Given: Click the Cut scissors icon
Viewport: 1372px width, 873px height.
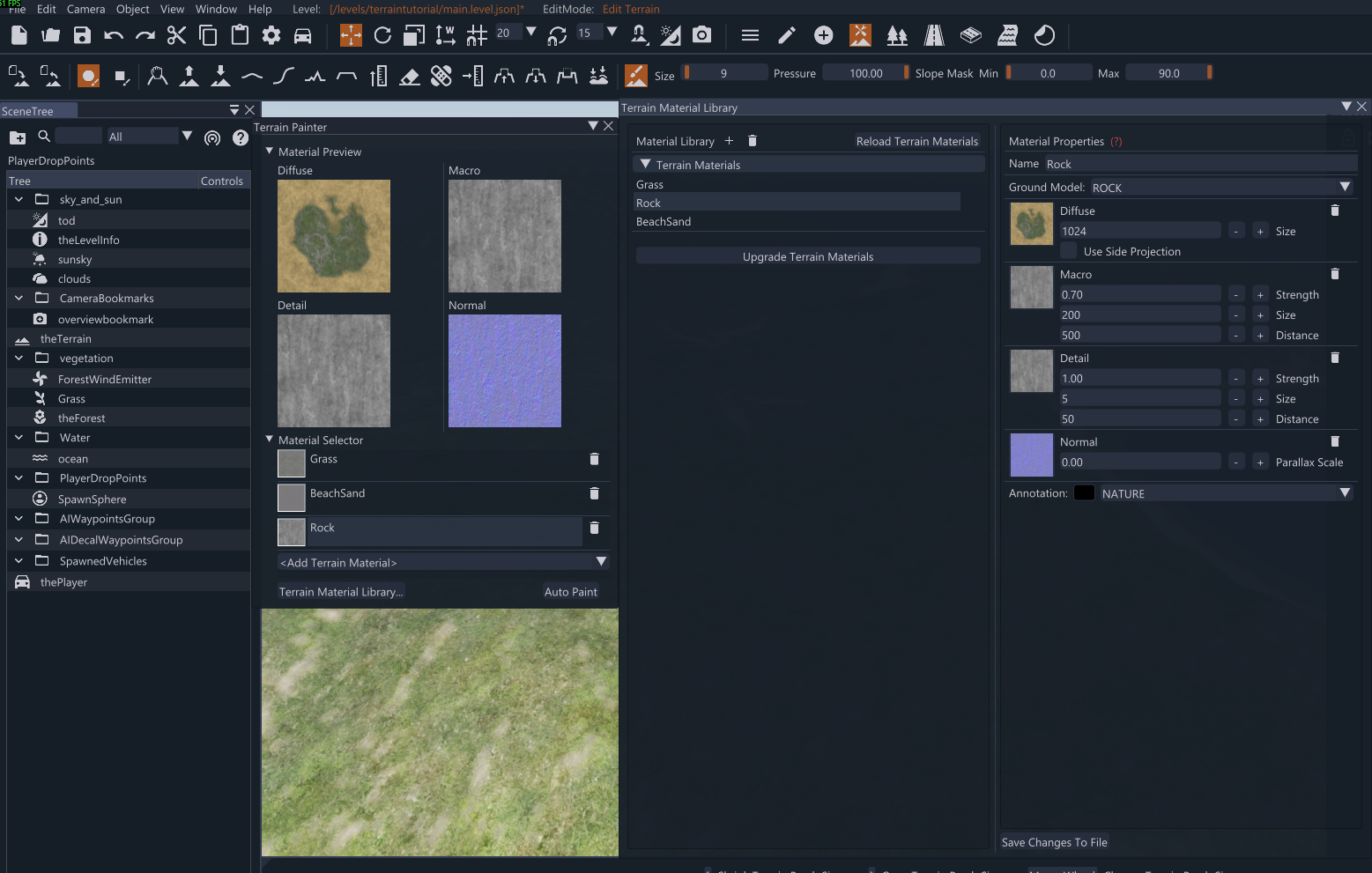Looking at the screenshot, I should coord(176,35).
